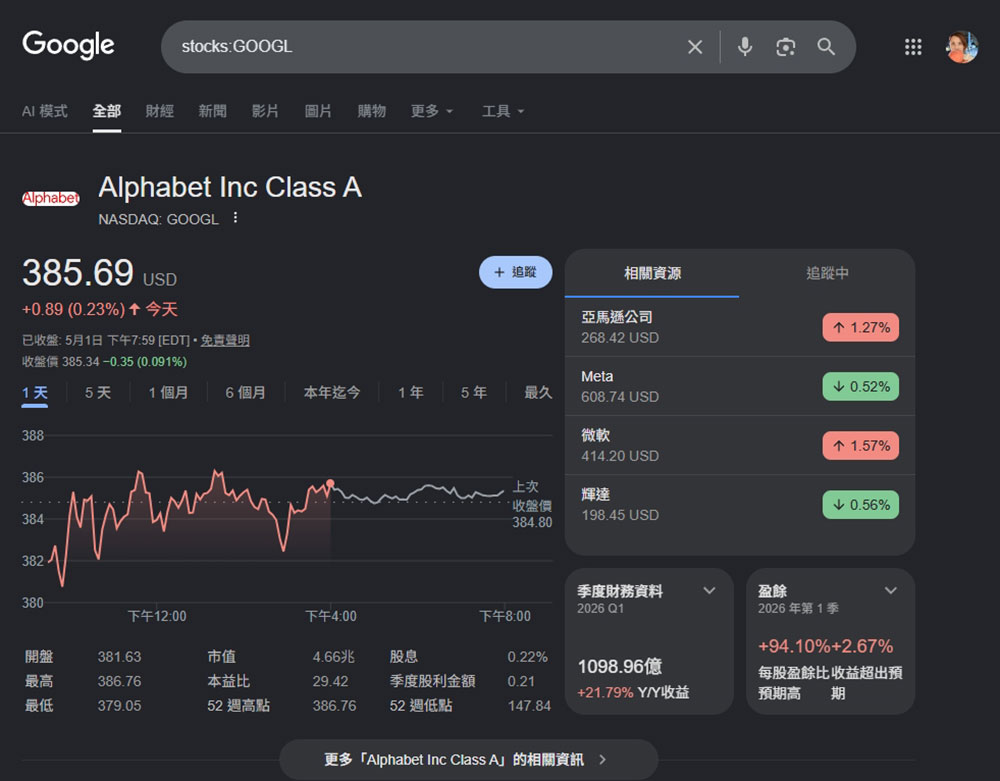
Task: Open the 更多 dropdown in search tabs
Action: pyautogui.click(x=432, y=111)
